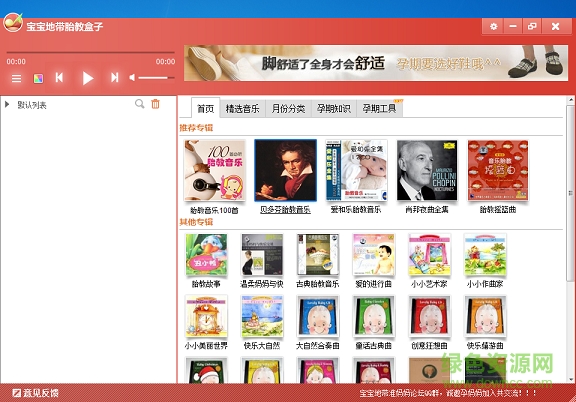Open the 快乐大自然 album cover

tap(262, 316)
